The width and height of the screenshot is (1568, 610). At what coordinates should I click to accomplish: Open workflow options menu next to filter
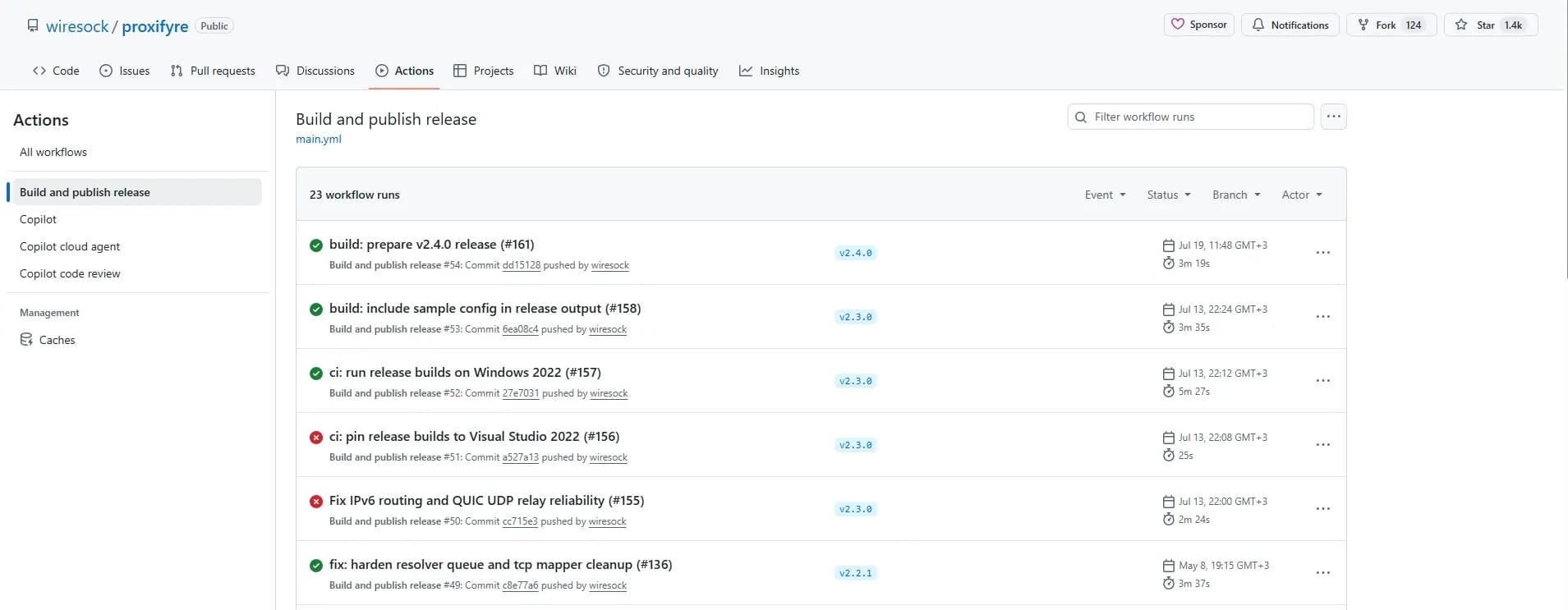[1334, 117]
